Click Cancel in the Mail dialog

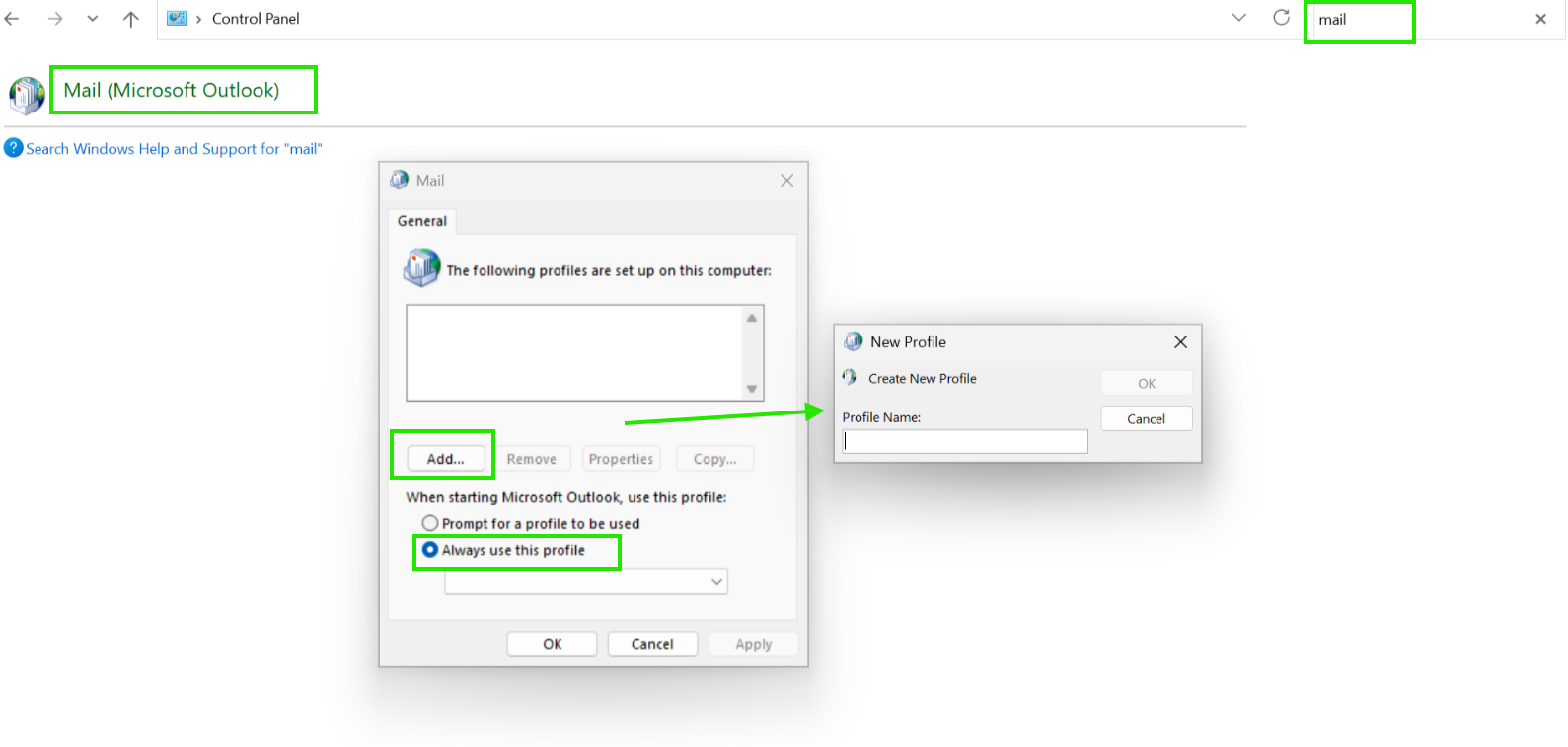coord(652,644)
